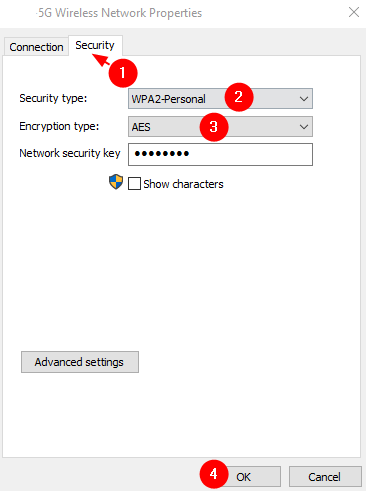Image resolution: width=366 pixels, height=491 pixels.
Task: Open Advanced settings
Action: coord(80,362)
